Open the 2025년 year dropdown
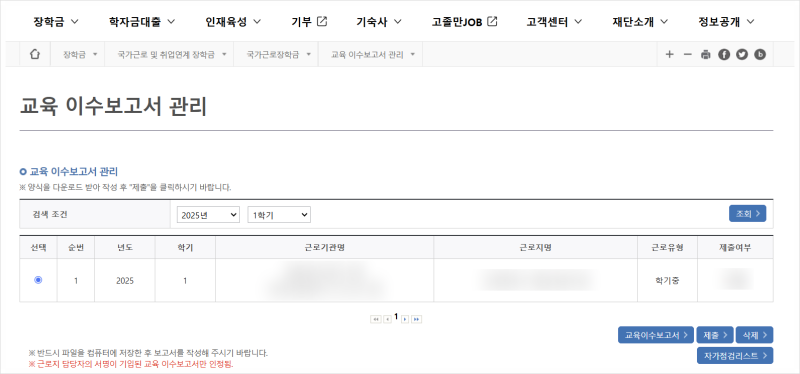 (x=208, y=215)
